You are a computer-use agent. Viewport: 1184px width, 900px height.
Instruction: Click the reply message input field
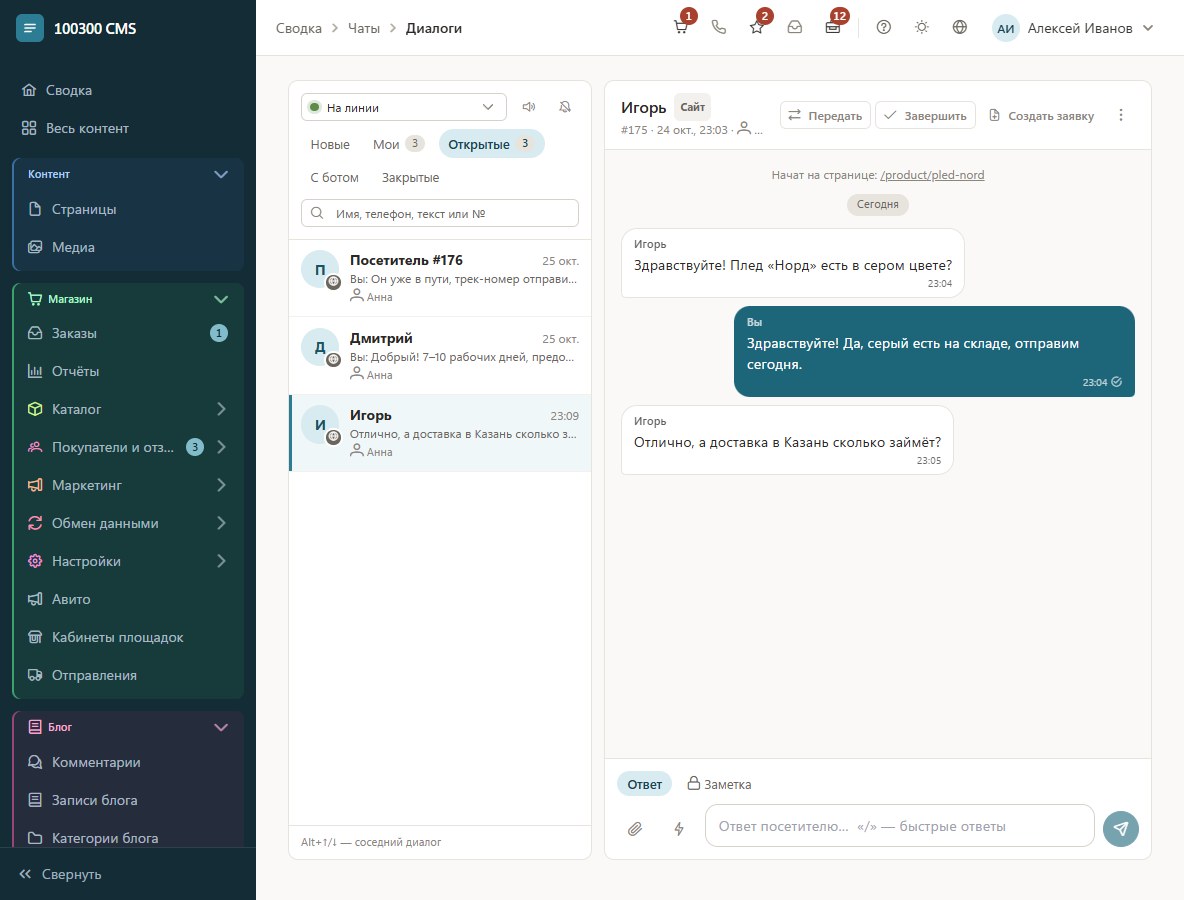coord(899,826)
